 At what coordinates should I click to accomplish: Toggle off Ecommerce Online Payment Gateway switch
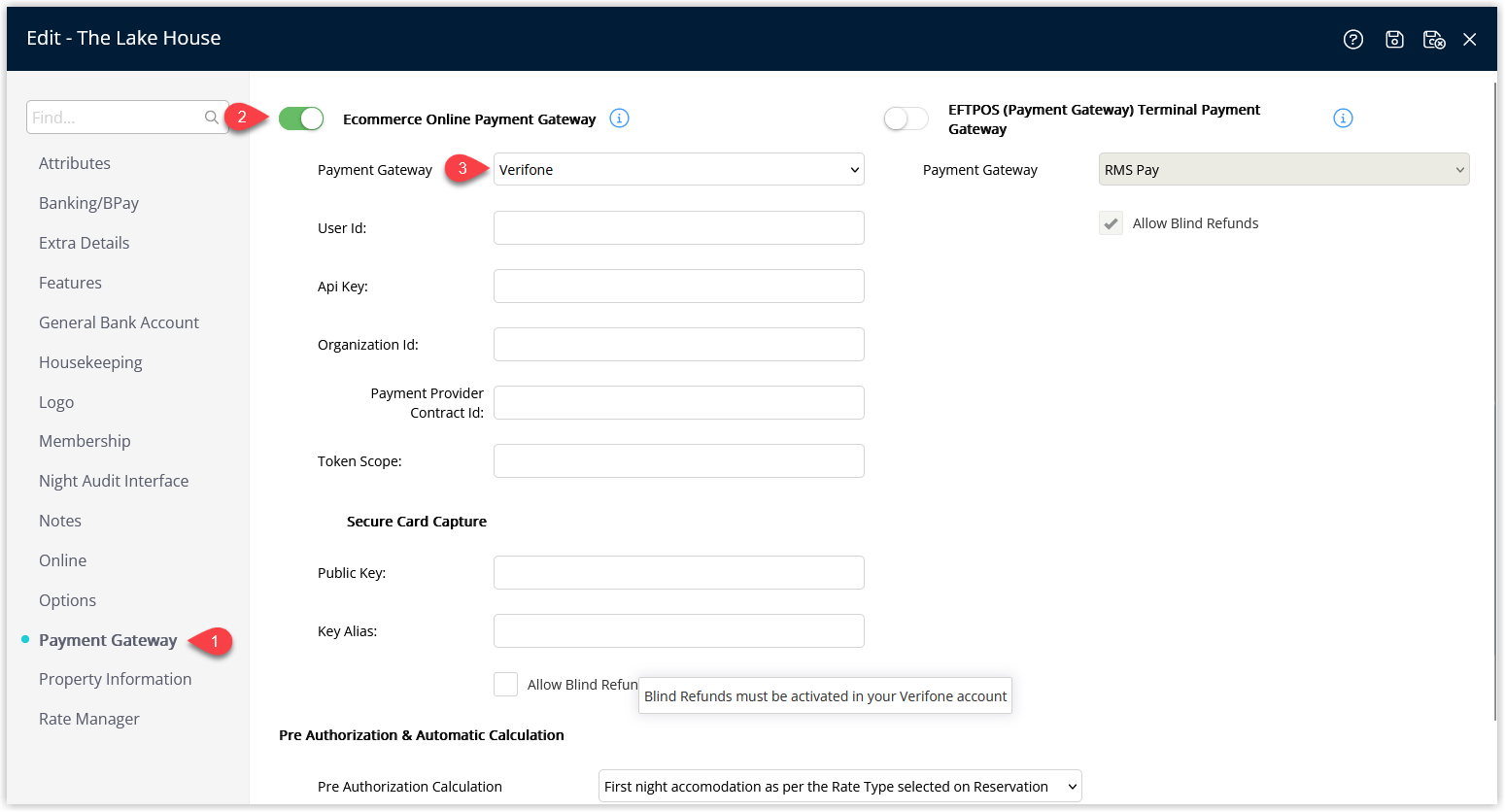[301, 118]
